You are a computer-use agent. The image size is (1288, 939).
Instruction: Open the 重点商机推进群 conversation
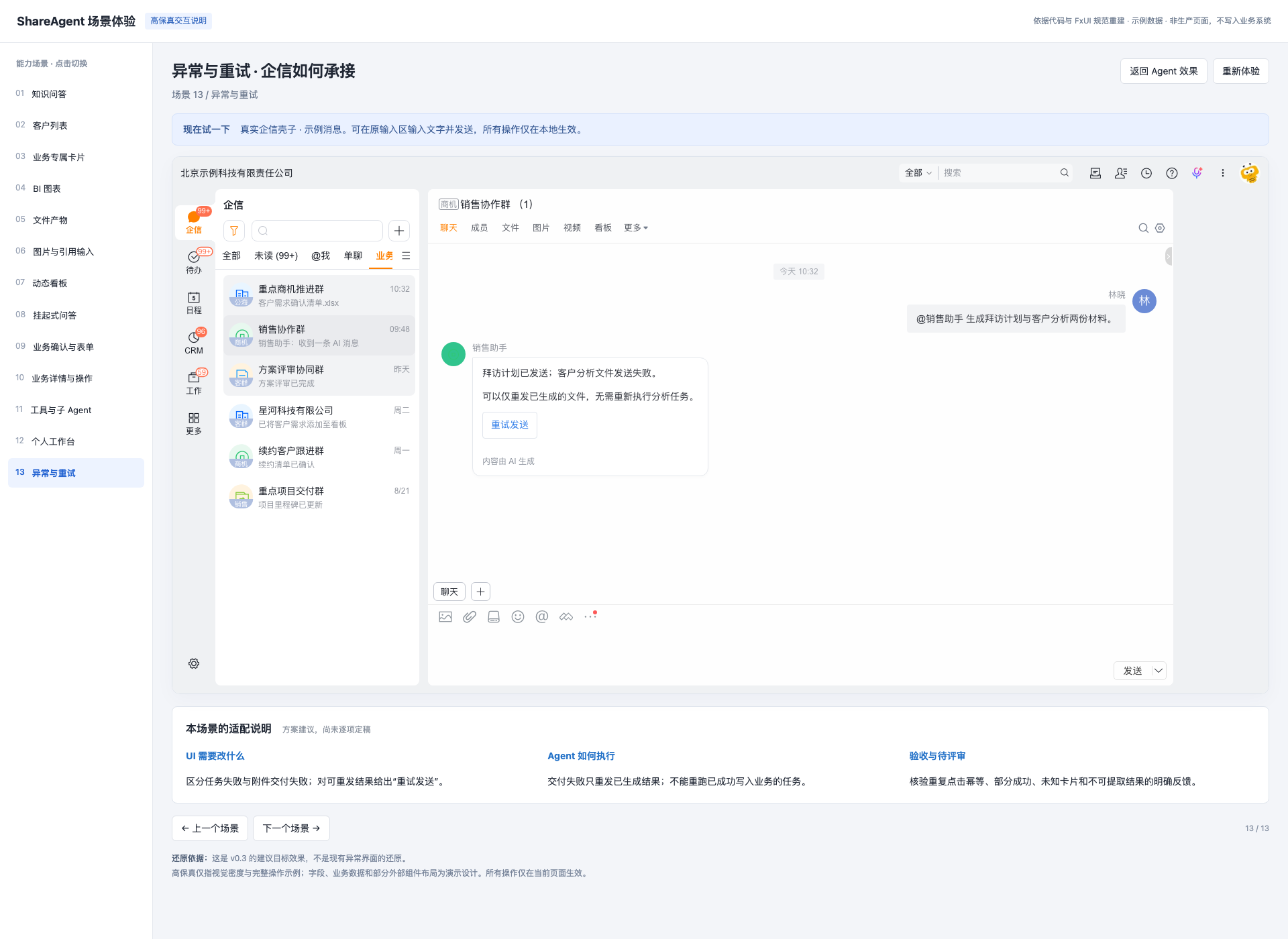(319, 296)
